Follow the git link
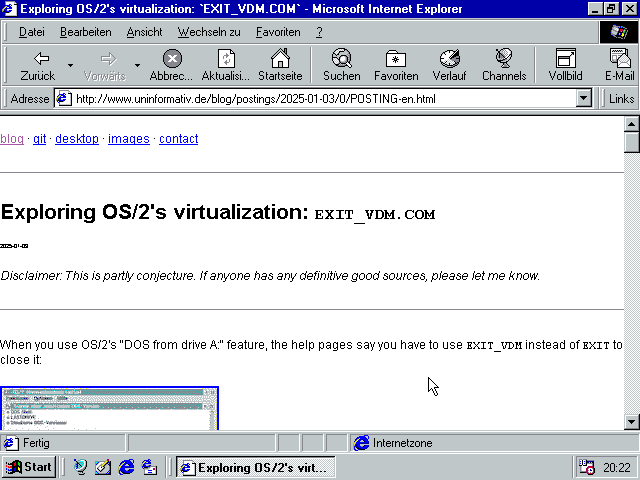The image size is (640, 480). (x=40, y=139)
